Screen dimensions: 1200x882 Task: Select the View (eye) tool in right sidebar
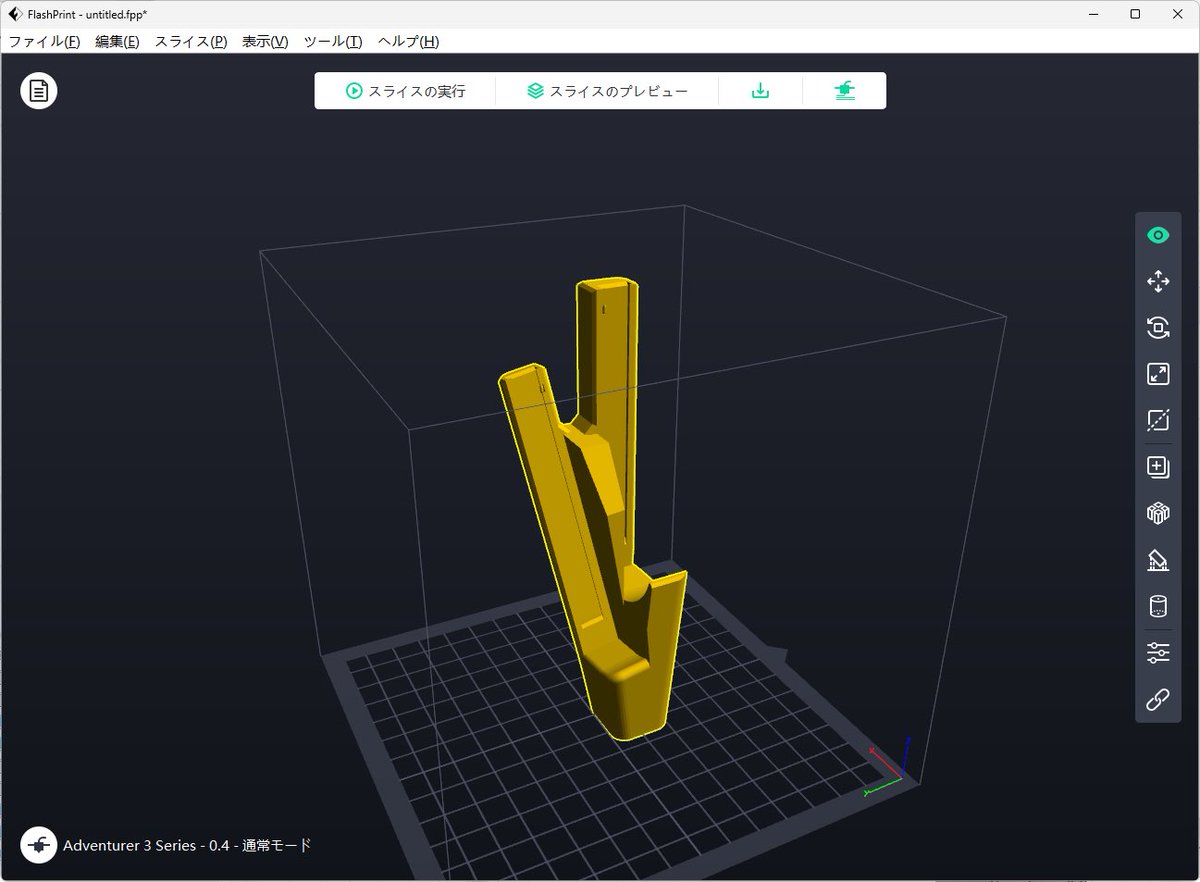(x=1158, y=235)
